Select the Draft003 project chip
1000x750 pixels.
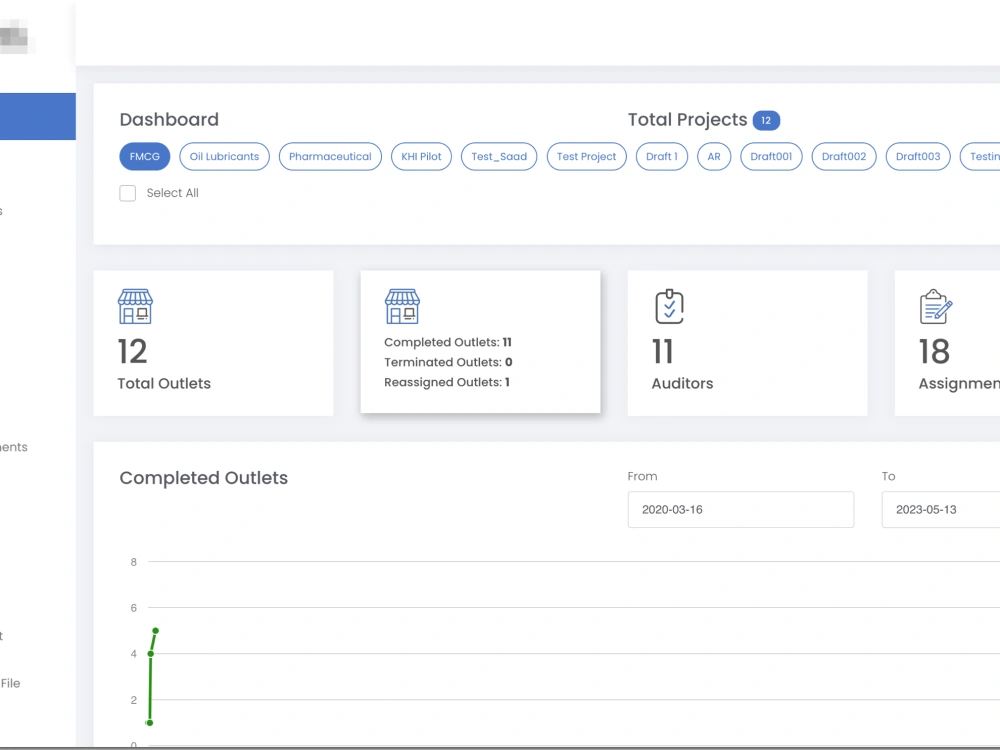click(x=918, y=156)
